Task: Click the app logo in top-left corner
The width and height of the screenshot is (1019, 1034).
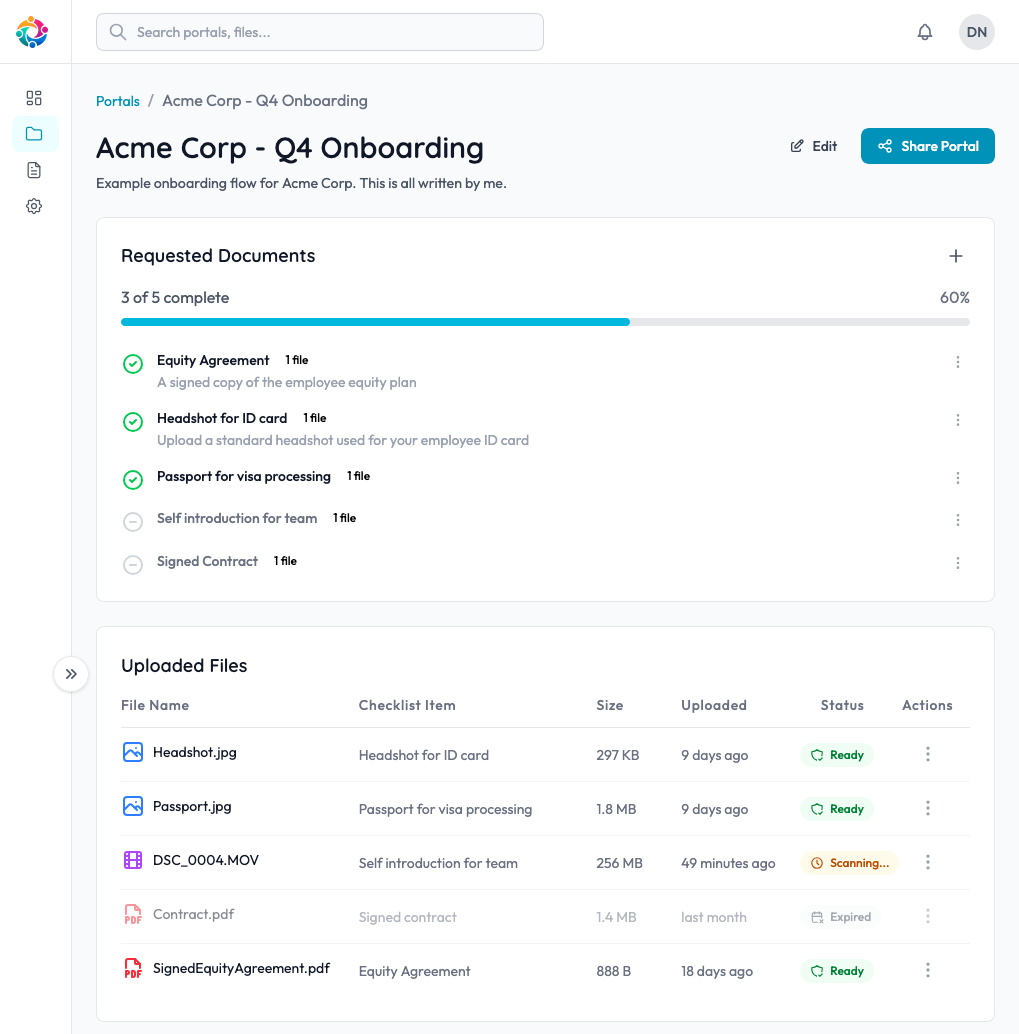Action: coord(32,31)
